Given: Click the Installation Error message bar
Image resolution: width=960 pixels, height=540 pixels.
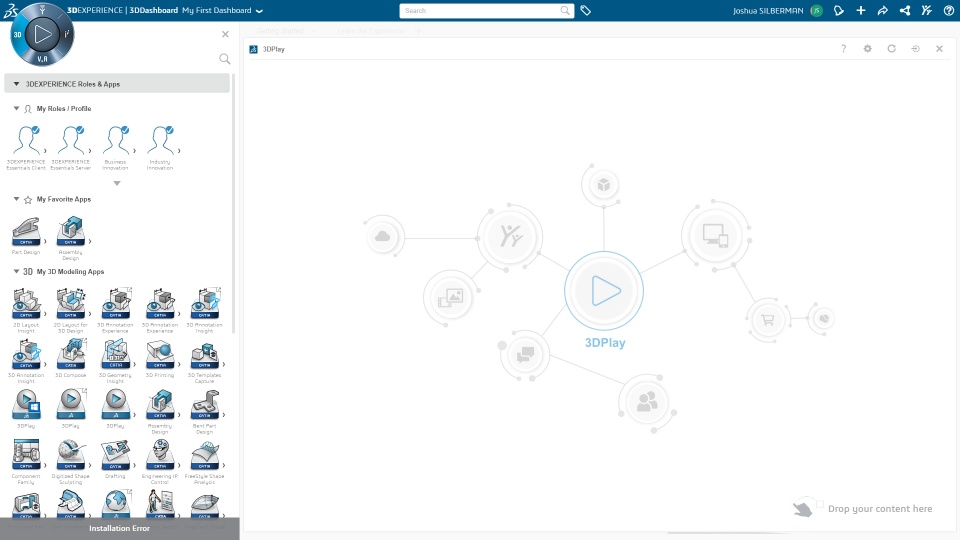Looking at the screenshot, I should click(119, 528).
